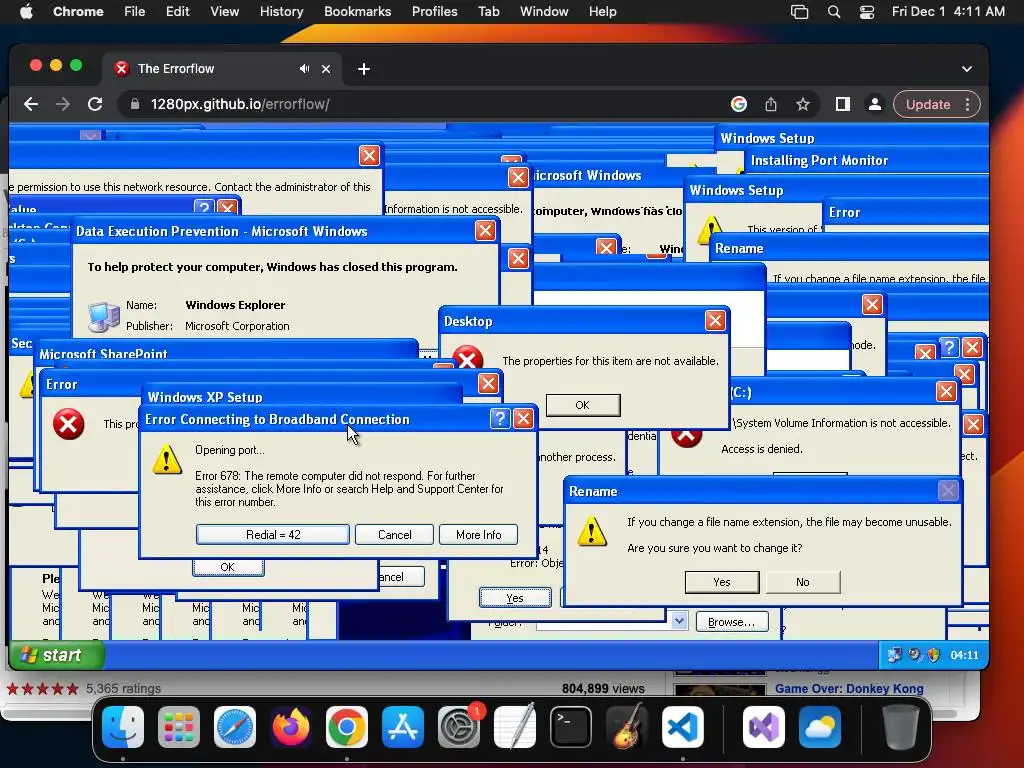This screenshot has height=768, width=1024.
Task: Open the Bookmarks menu
Action: pyautogui.click(x=357, y=12)
